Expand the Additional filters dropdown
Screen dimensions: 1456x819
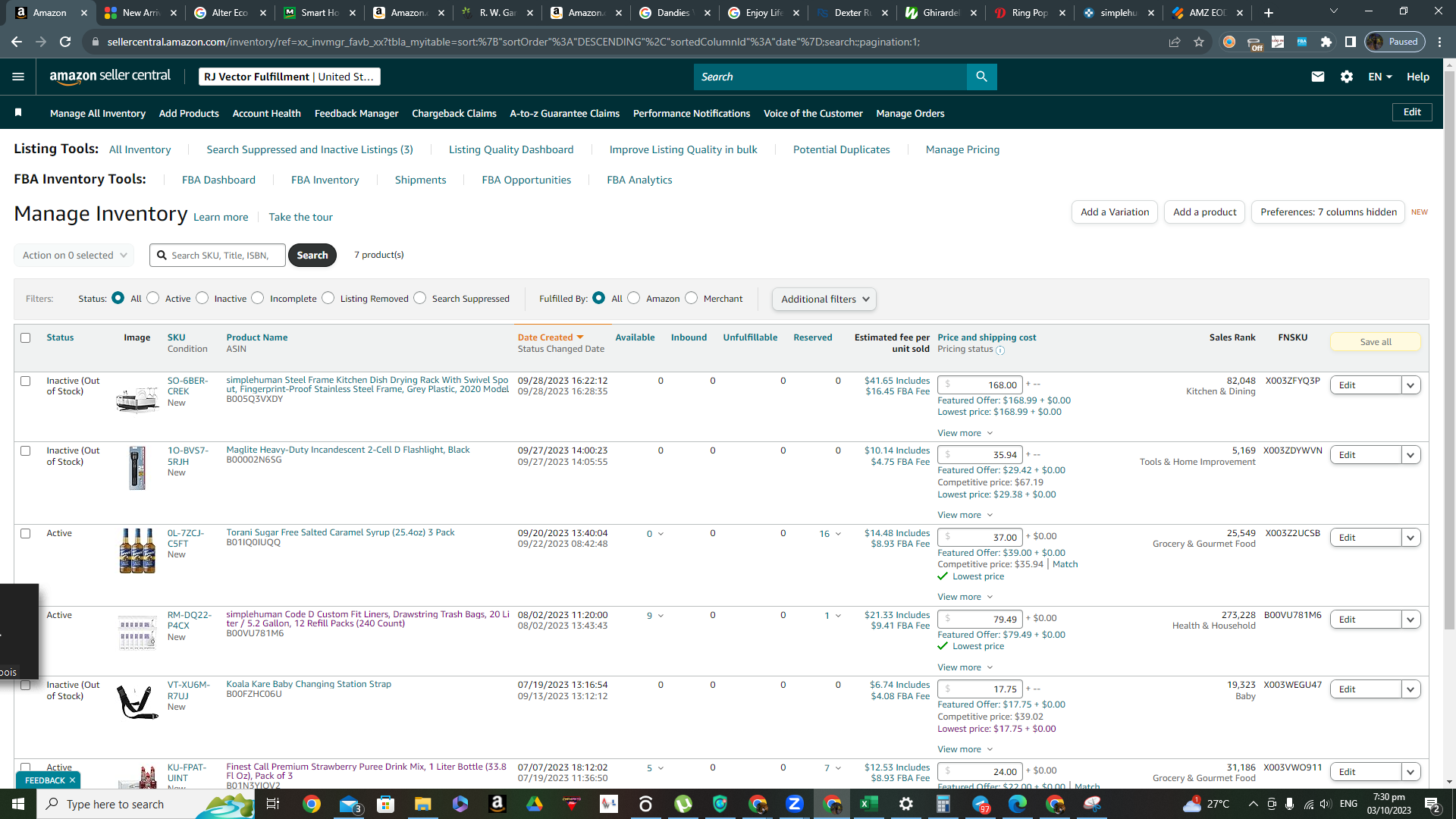(x=824, y=299)
